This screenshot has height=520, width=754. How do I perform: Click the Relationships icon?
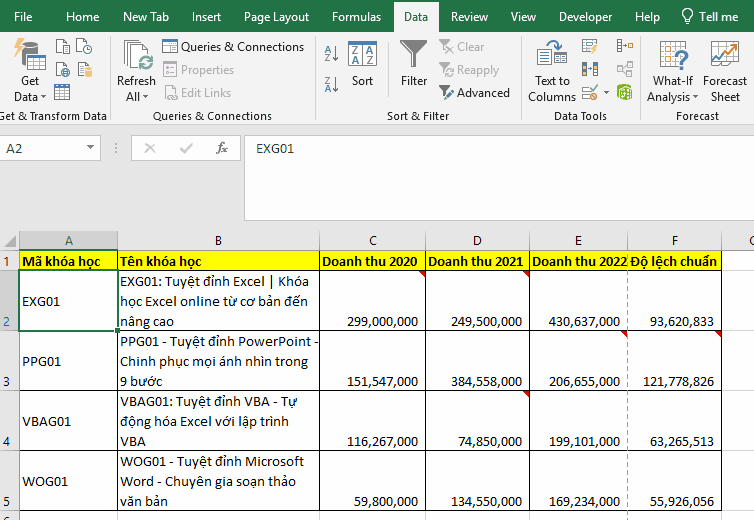pyautogui.click(x=625, y=69)
